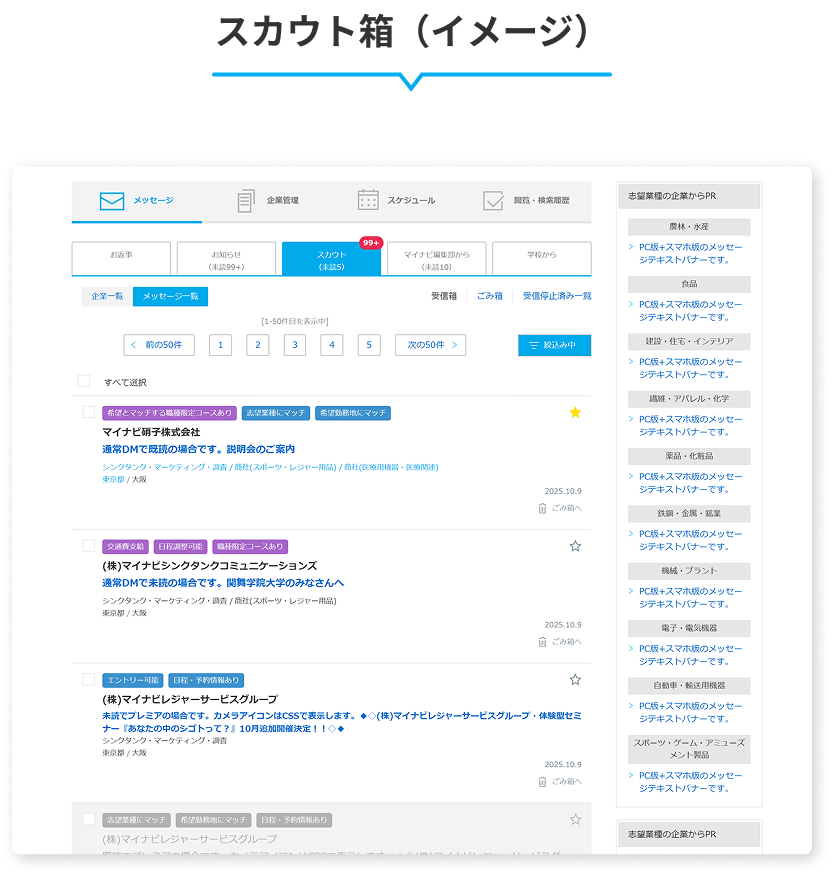
Task: Open the 電子・電気機器 banner link
Action: [690, 655]
